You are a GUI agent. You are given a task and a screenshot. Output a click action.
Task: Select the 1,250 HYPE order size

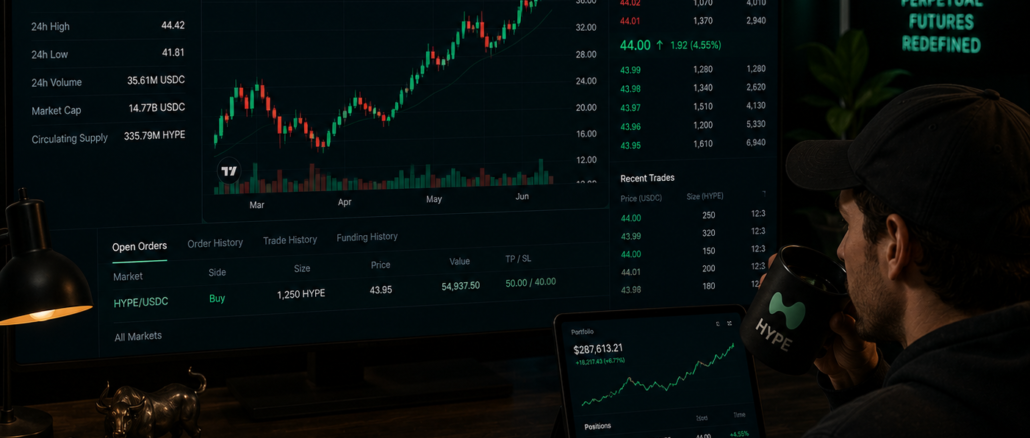(x=301, y=294)
